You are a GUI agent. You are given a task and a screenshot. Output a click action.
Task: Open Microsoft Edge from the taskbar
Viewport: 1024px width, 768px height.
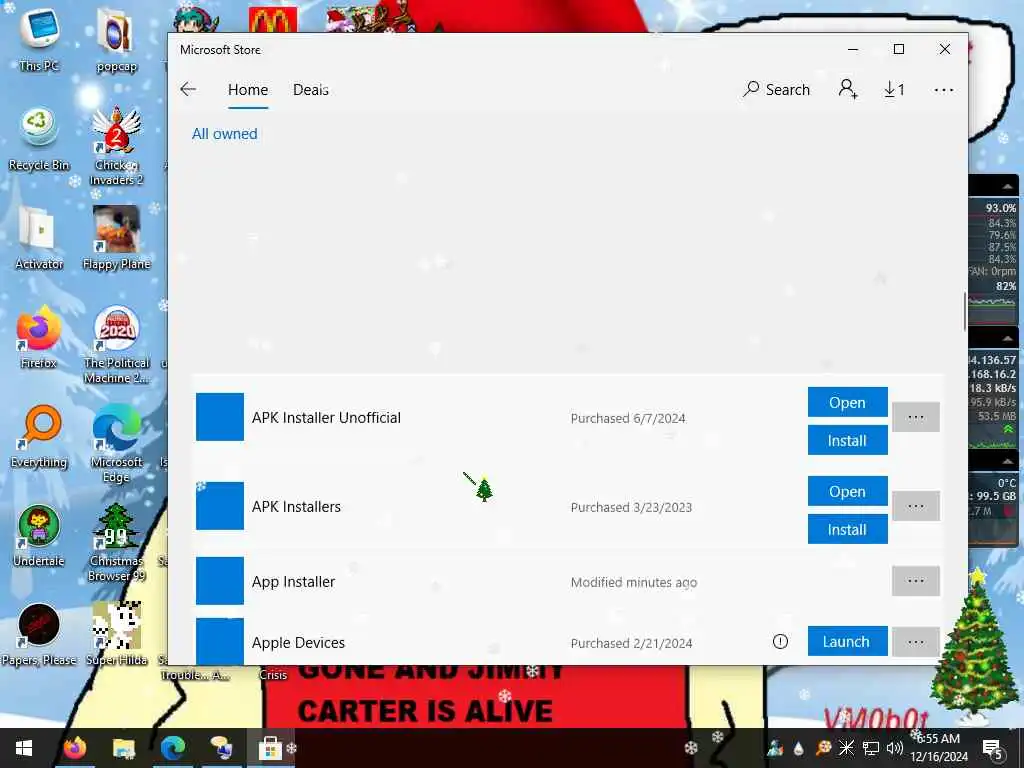pos(172,748)
